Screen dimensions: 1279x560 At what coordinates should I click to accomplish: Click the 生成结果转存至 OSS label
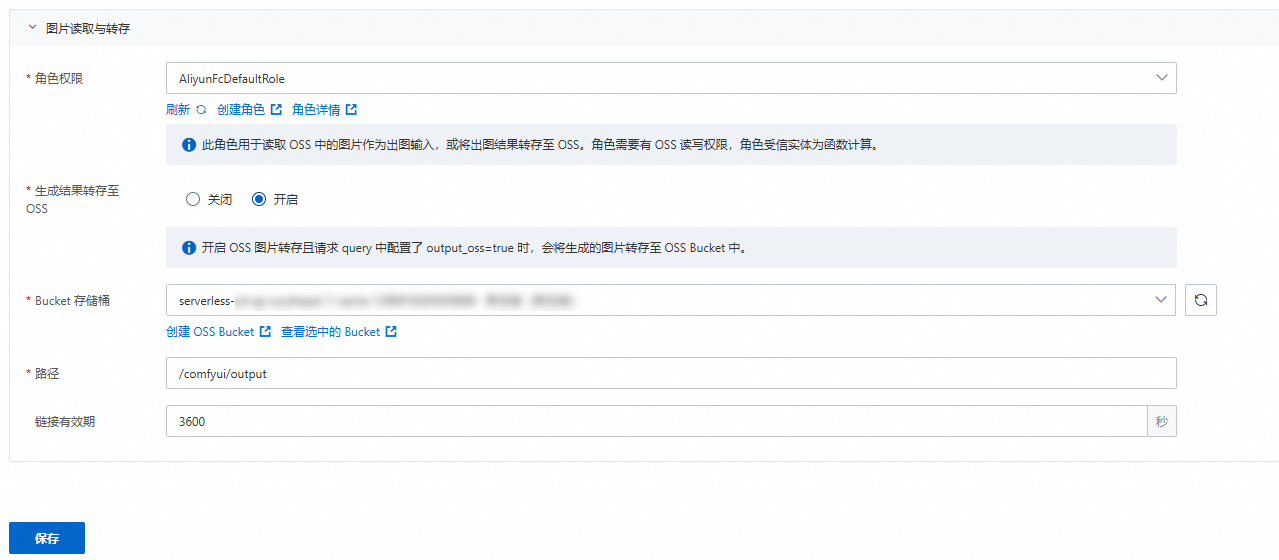coord(72,200)
